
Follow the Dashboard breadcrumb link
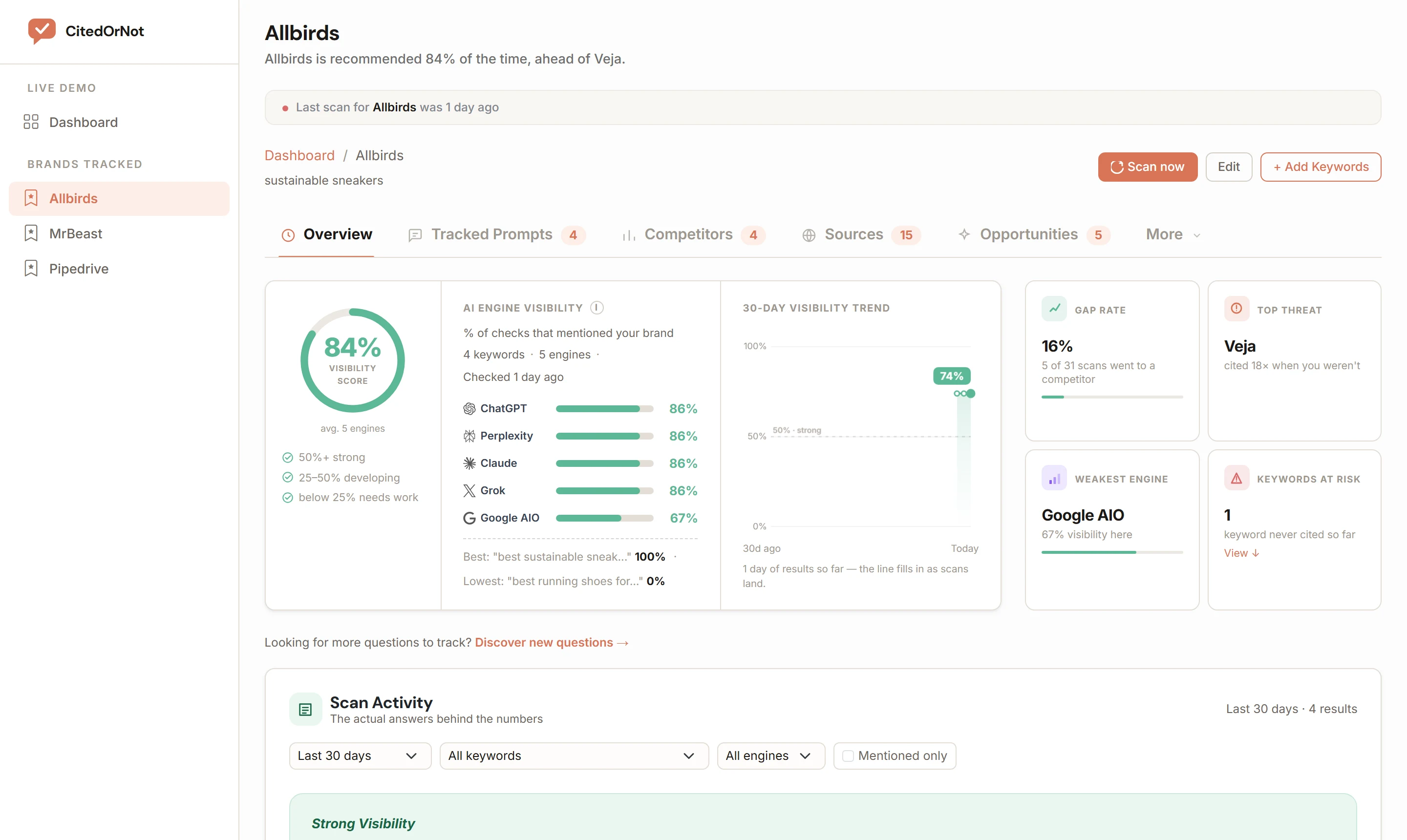click(299, 155)
